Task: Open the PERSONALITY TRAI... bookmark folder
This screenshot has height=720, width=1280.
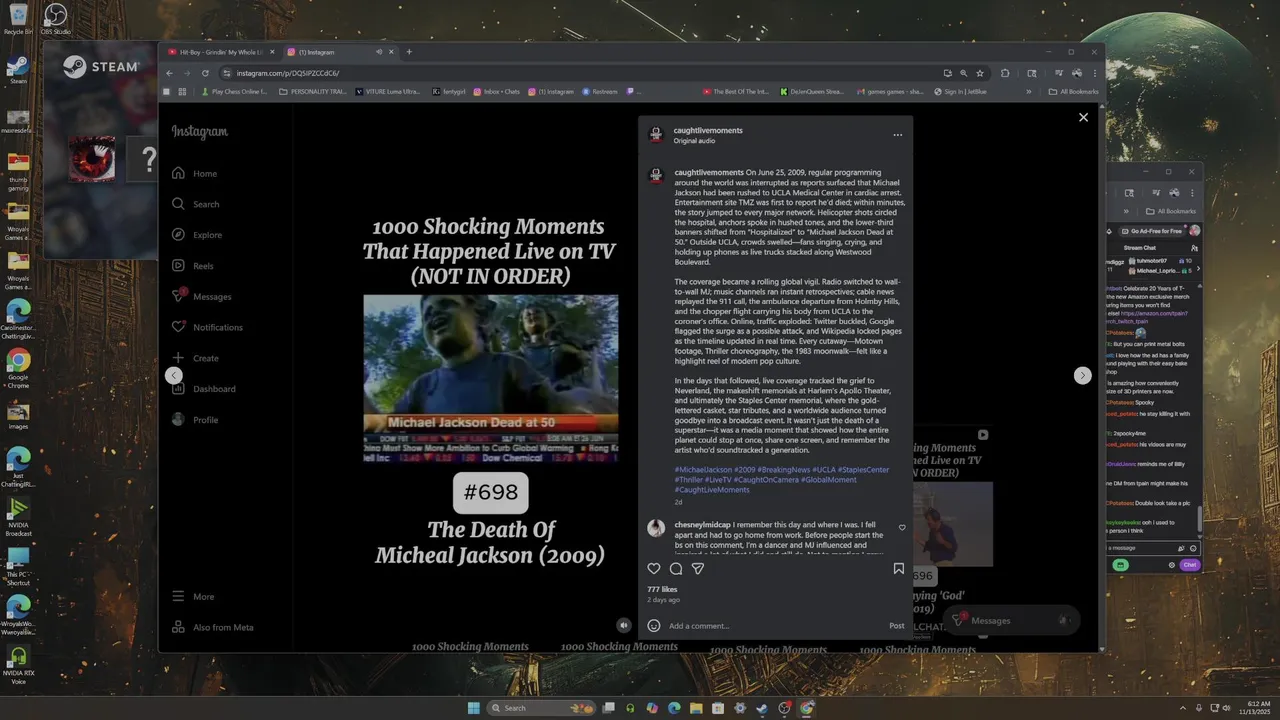Action: (x=313, y=91)
